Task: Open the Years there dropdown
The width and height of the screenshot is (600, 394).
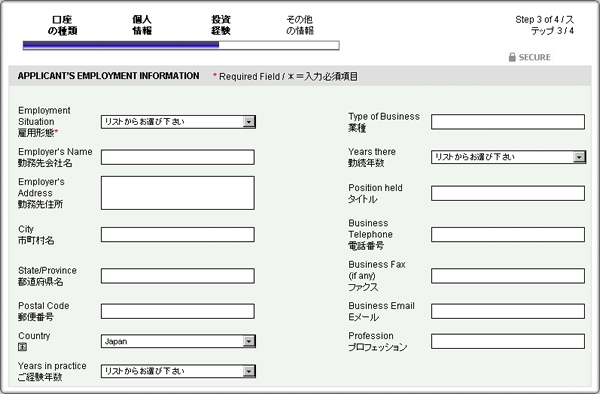Action: click(508, 157)
